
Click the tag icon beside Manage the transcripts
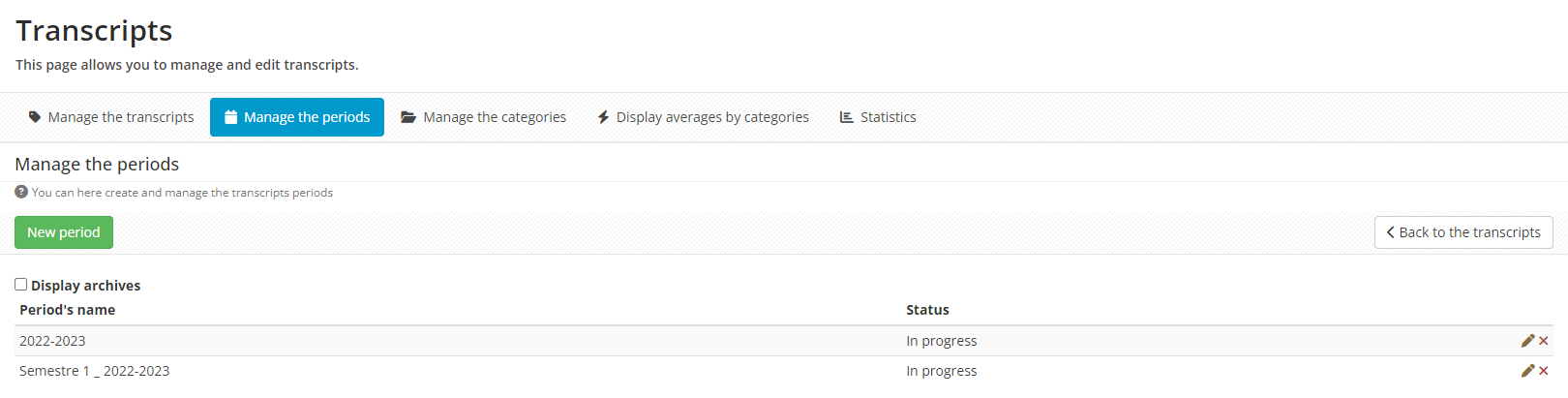click(35, 117)
